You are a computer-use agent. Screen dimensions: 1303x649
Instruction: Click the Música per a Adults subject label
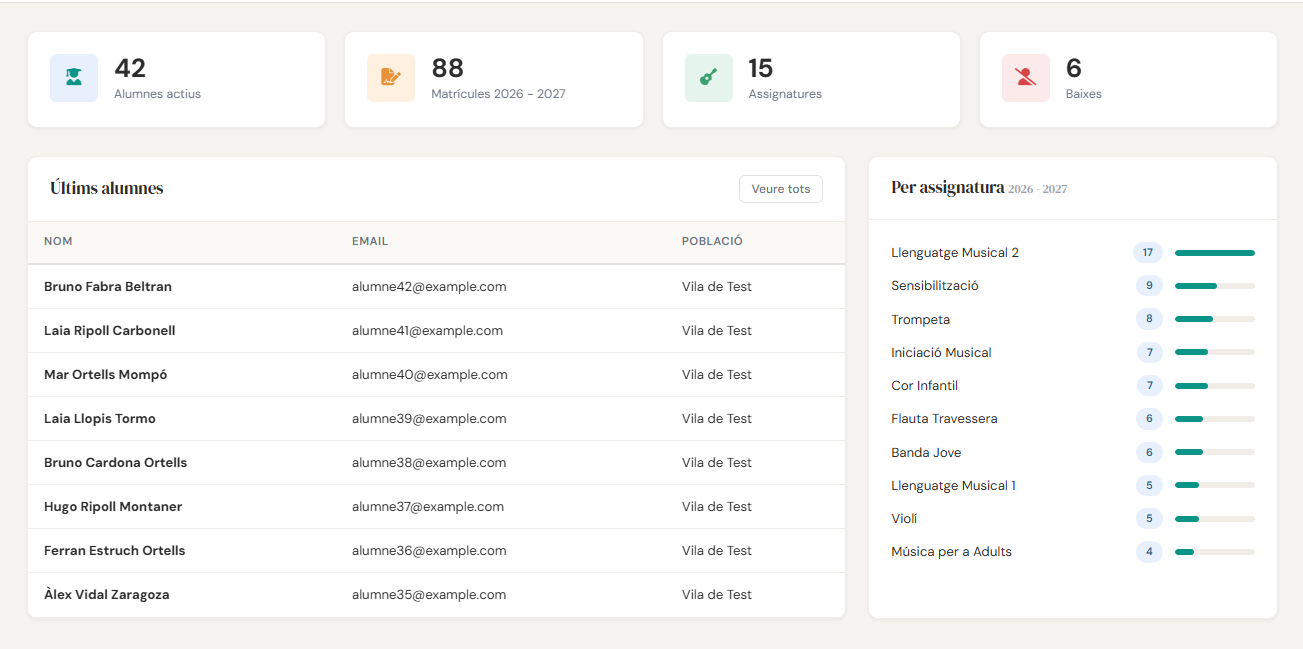point(951,552)
